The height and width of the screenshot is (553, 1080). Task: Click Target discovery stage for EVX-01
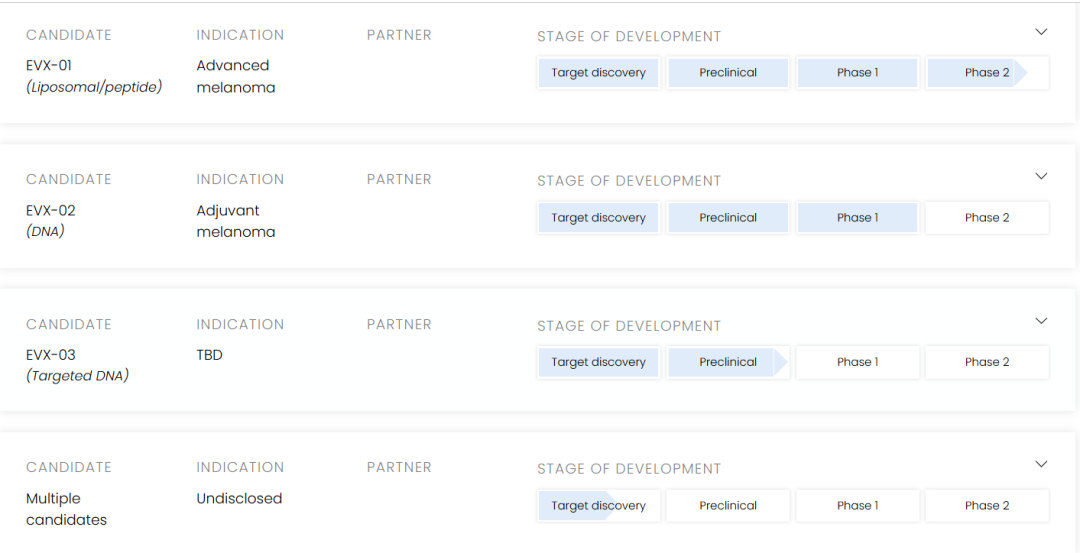click(599, 73)
